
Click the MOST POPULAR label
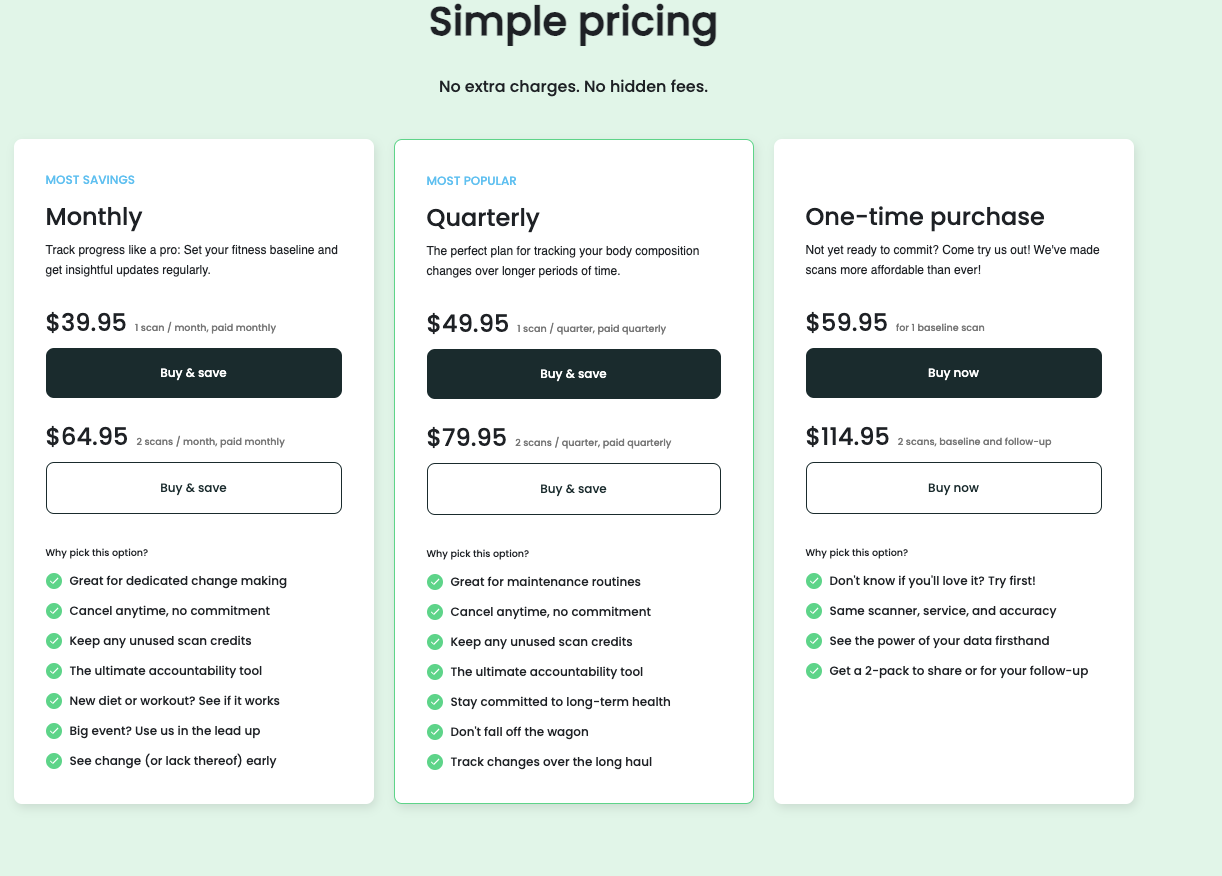coord(471,181)
